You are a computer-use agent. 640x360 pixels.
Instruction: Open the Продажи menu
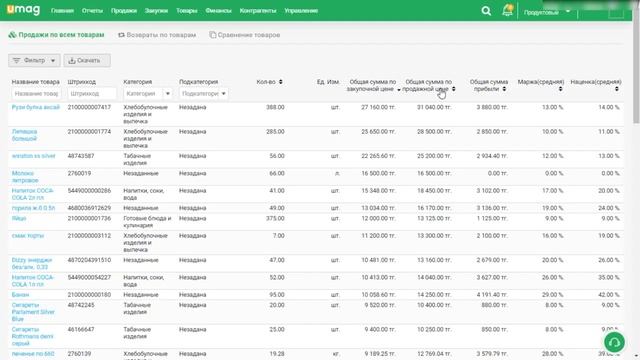[124, 11]
